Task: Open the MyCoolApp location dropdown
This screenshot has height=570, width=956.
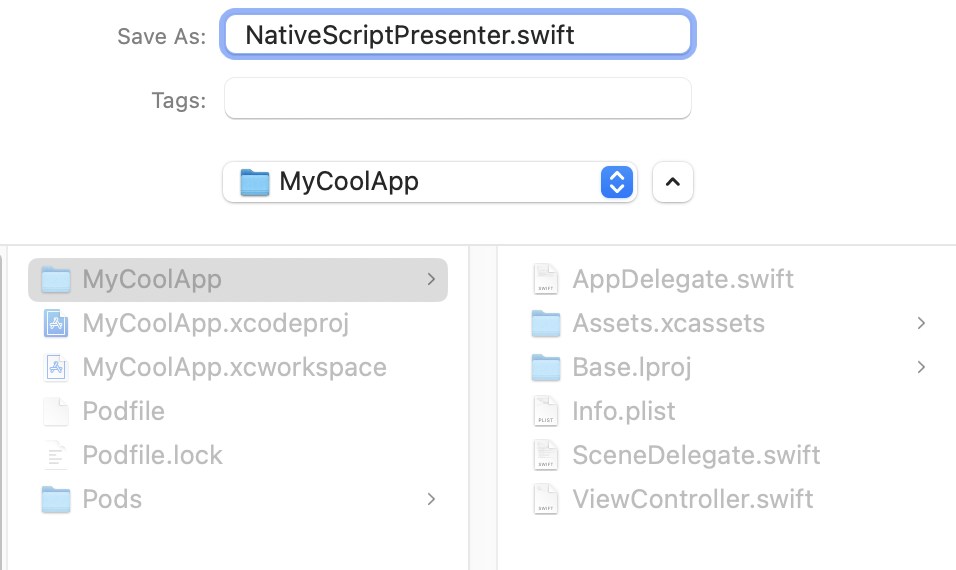Action: [430, 182]
